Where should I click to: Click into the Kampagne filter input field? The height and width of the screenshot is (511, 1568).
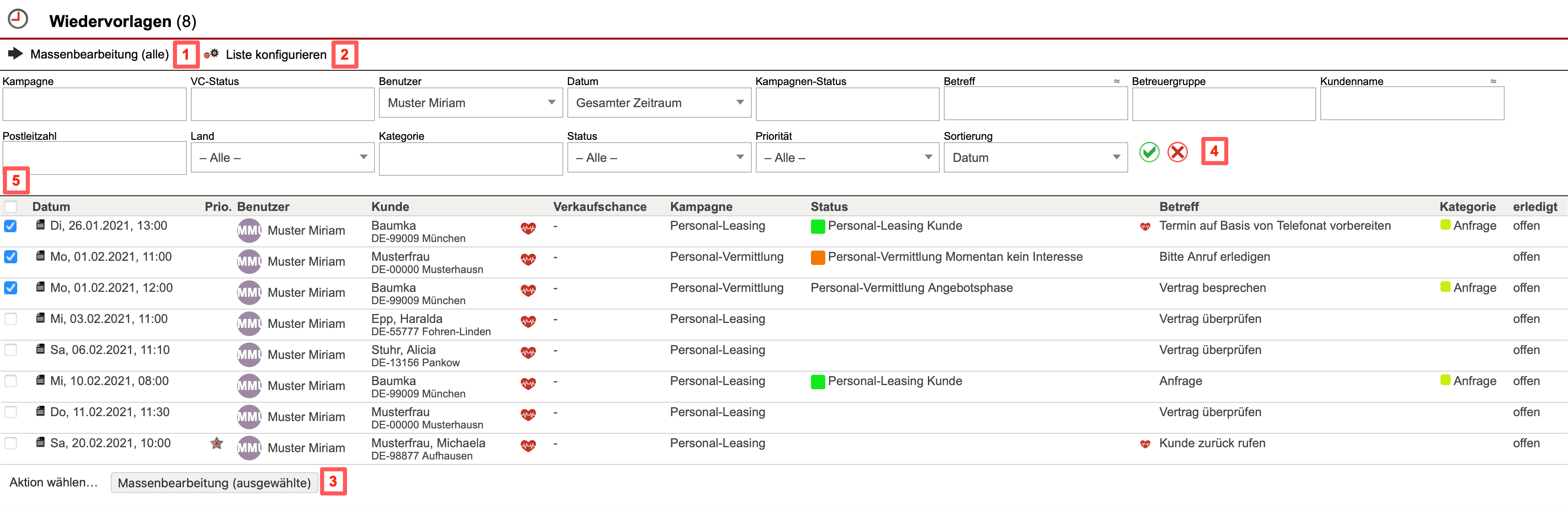coord(94,104)
